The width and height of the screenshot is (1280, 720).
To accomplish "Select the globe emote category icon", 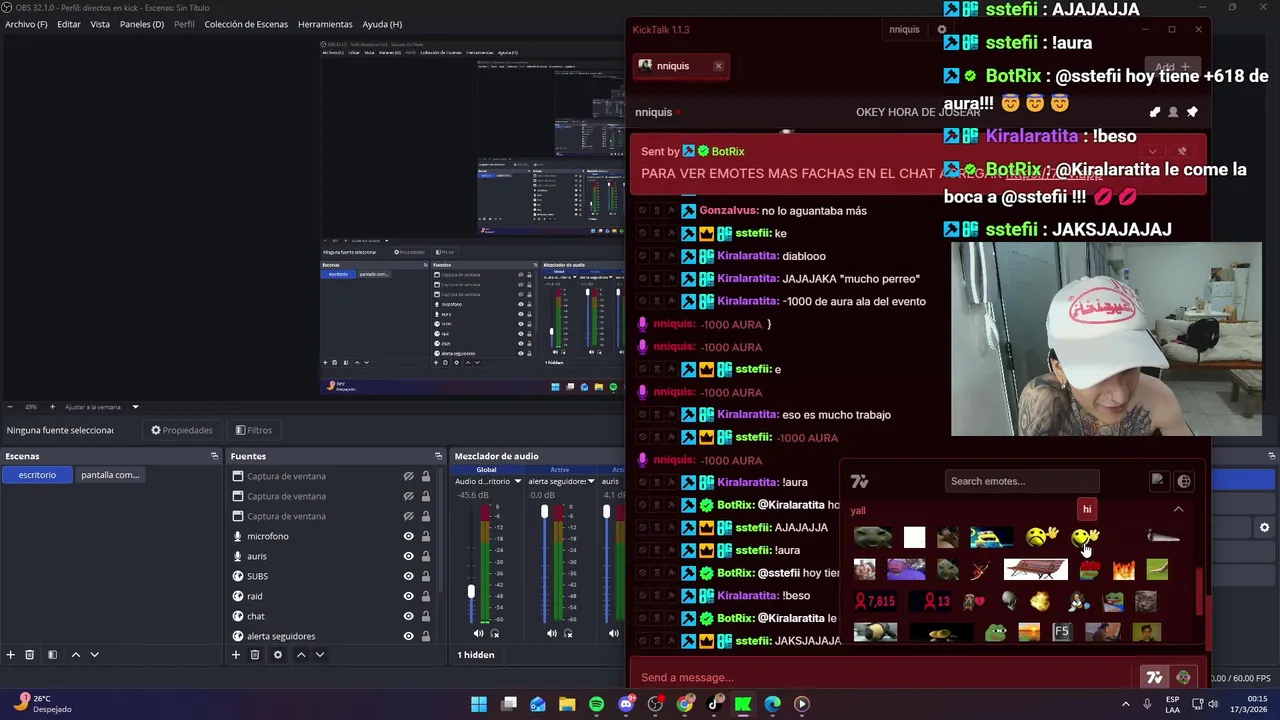I will [1184, 481].
